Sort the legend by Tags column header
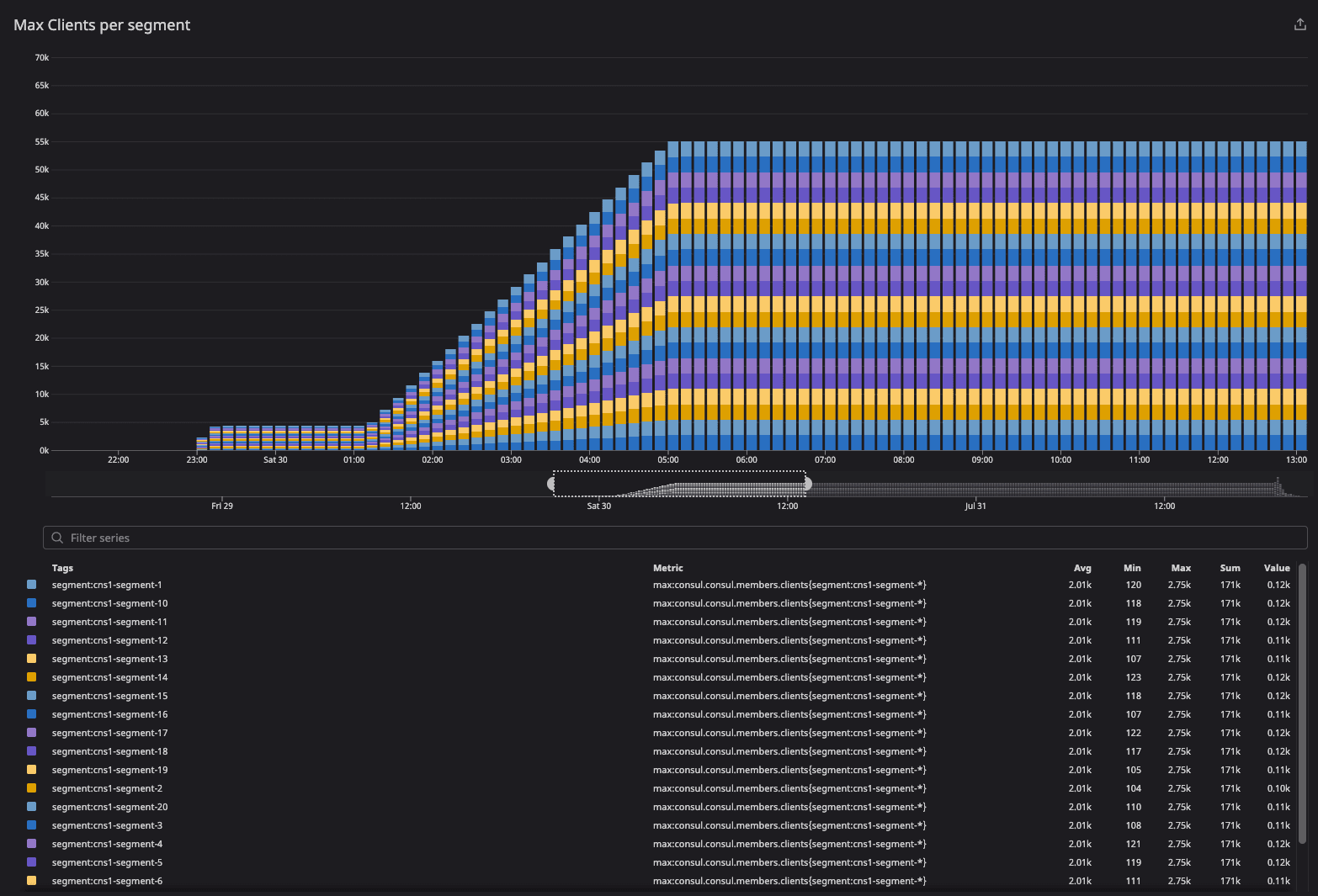Viewport: 1318px width, 896px height. click(x=62, y=568)
